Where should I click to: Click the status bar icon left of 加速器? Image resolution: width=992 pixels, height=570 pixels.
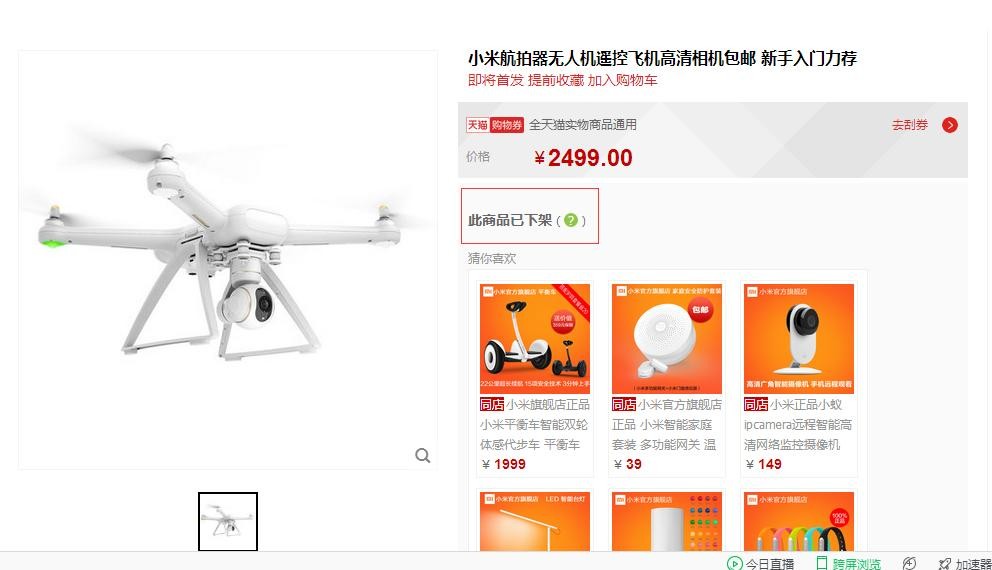909,563
